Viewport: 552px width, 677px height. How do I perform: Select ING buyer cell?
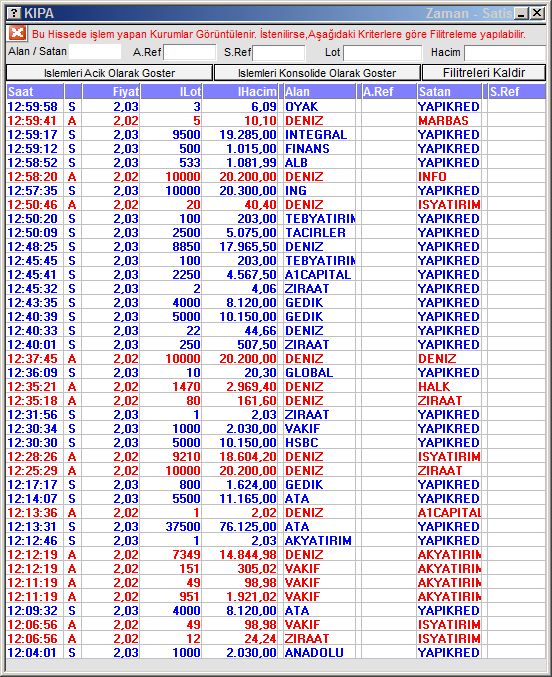click(x=319, y=190)
